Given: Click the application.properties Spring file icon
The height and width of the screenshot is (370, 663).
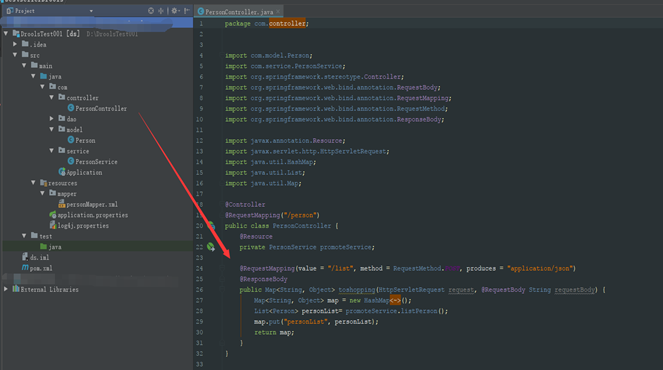Looking at the screenshot, I should point(52,214).
